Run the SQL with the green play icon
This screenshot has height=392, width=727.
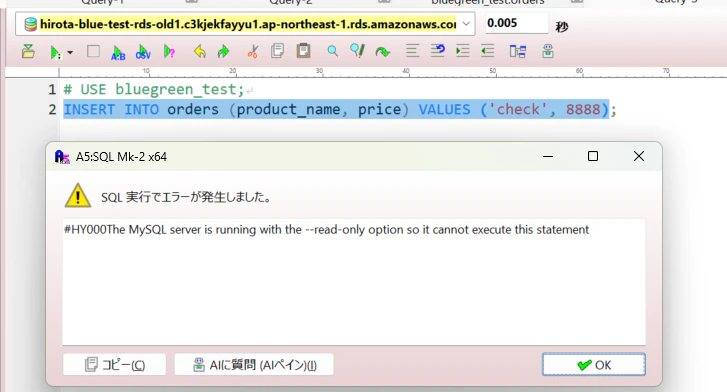(x=55, y=52)
